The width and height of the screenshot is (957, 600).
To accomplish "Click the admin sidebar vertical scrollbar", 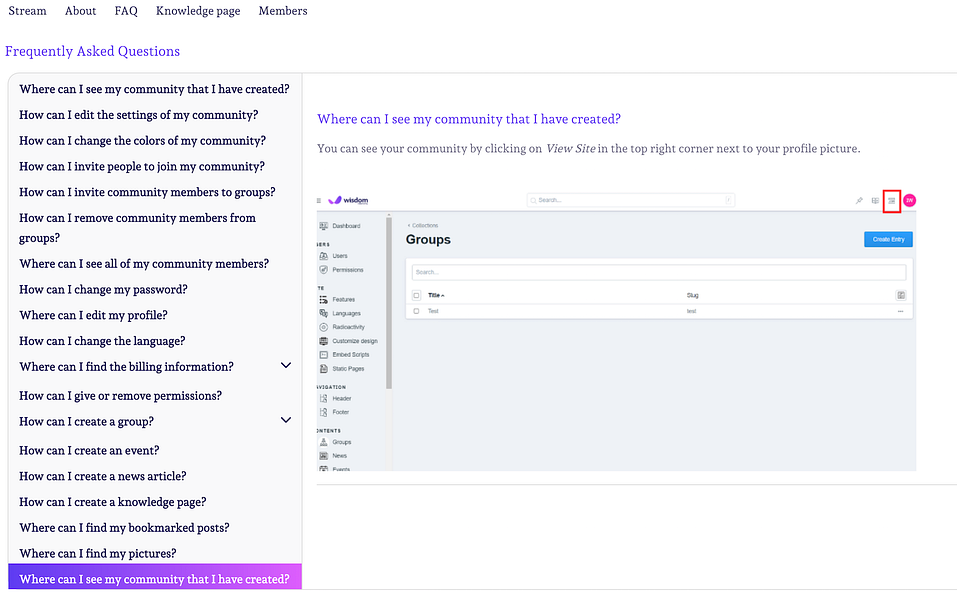I will click(x=389, y=303).
